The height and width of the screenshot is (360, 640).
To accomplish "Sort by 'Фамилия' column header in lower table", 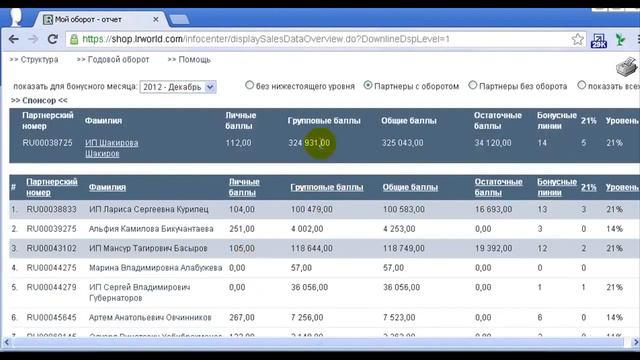I will coord(107,187).
